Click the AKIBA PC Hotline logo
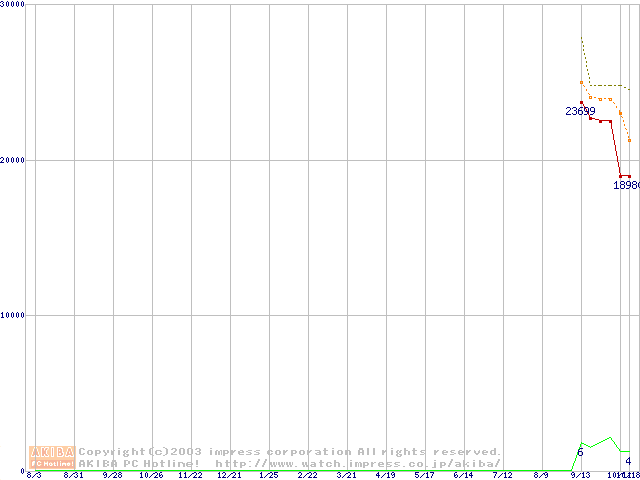 coord(52,457)
